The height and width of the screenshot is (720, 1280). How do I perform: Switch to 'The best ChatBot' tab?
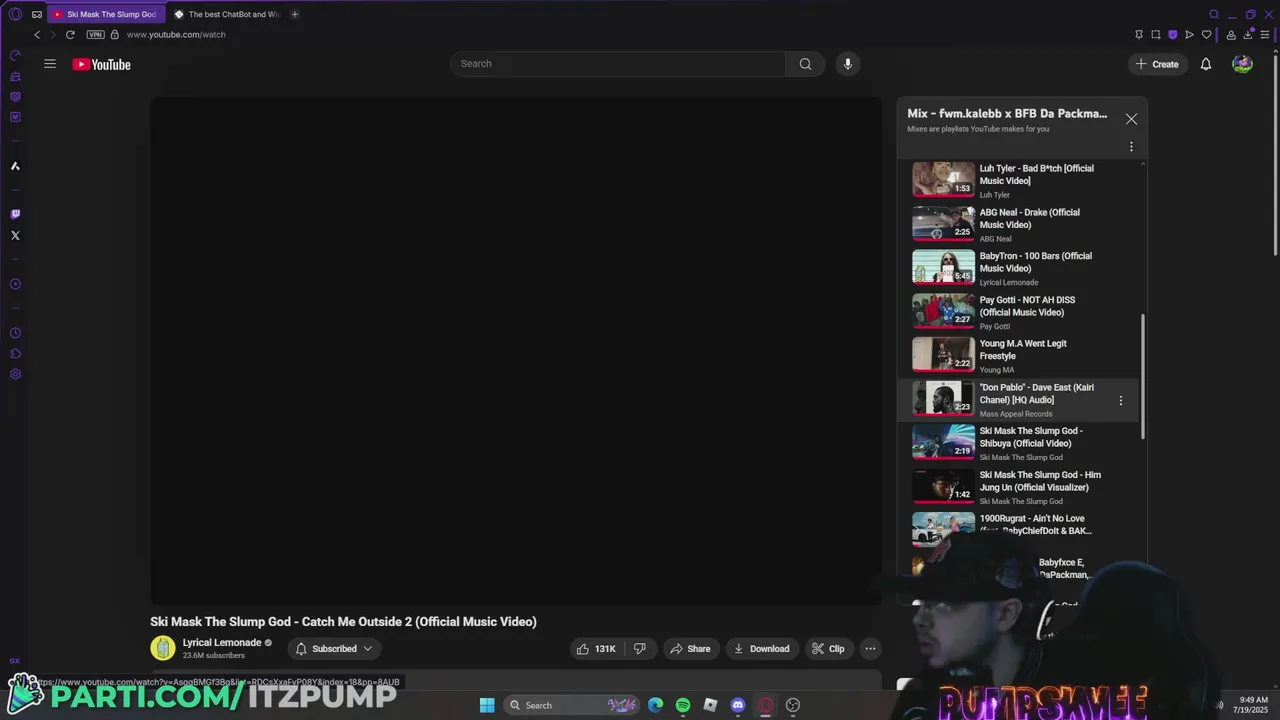click(226, 14)
